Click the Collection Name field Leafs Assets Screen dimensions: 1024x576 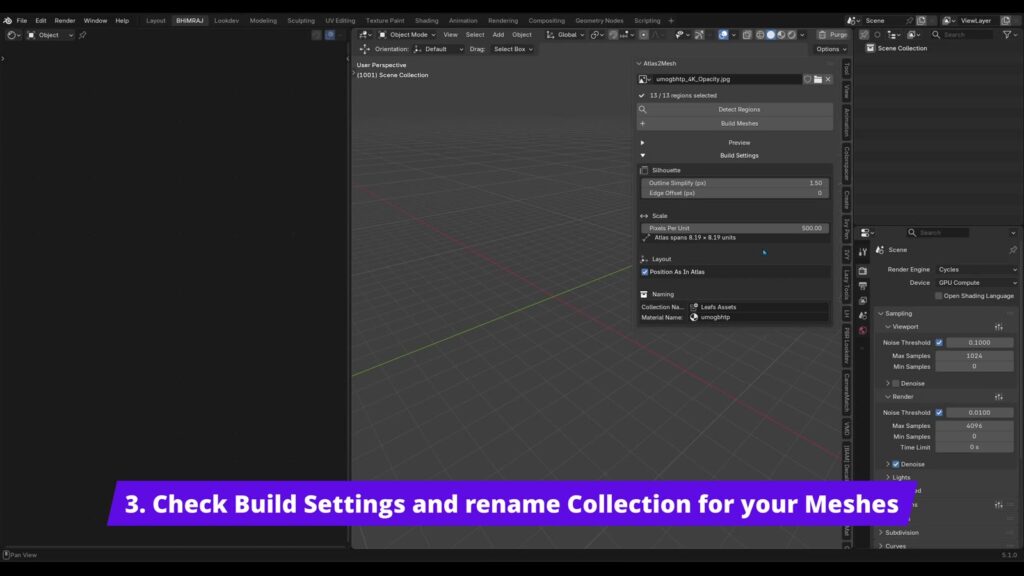tap(759, 307)
